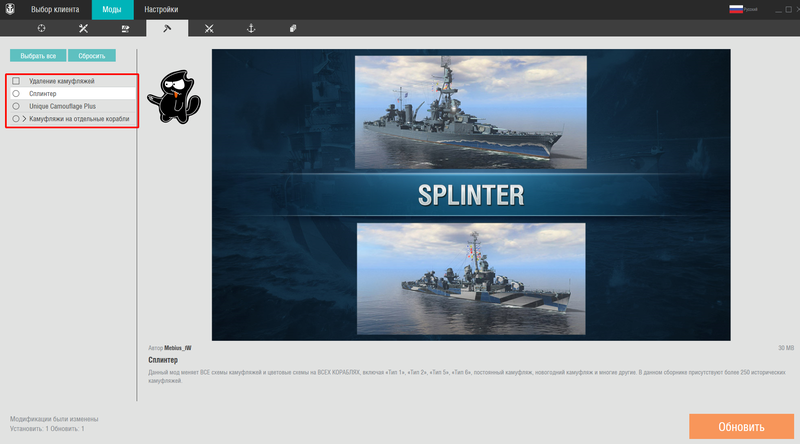Open the anchor mods category
The image size is (800, 444).
coord(251,28)
